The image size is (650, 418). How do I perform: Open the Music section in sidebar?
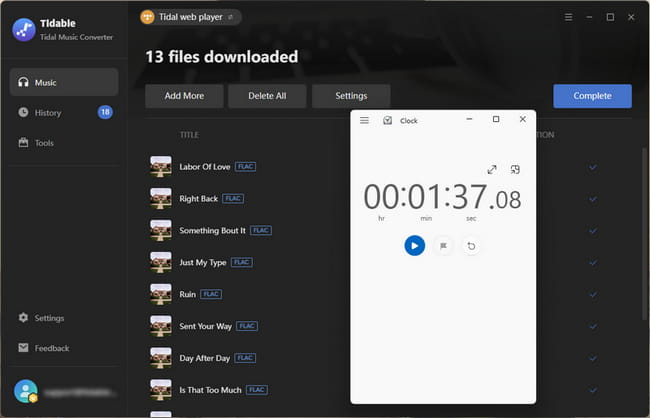[x=64, y=82]
